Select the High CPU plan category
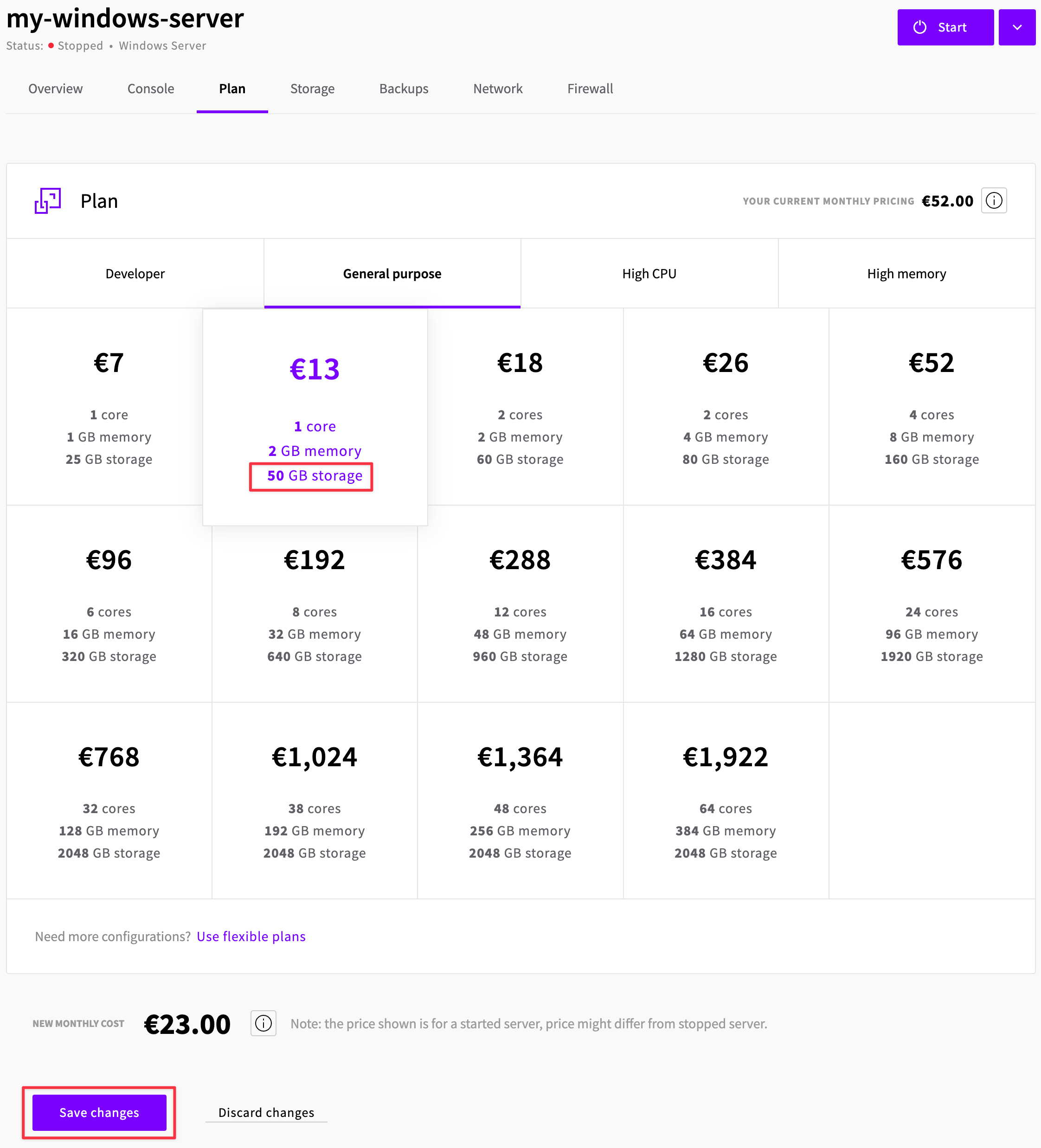The width and height of the screenshot is (1041, 1148). click(649, 273)
